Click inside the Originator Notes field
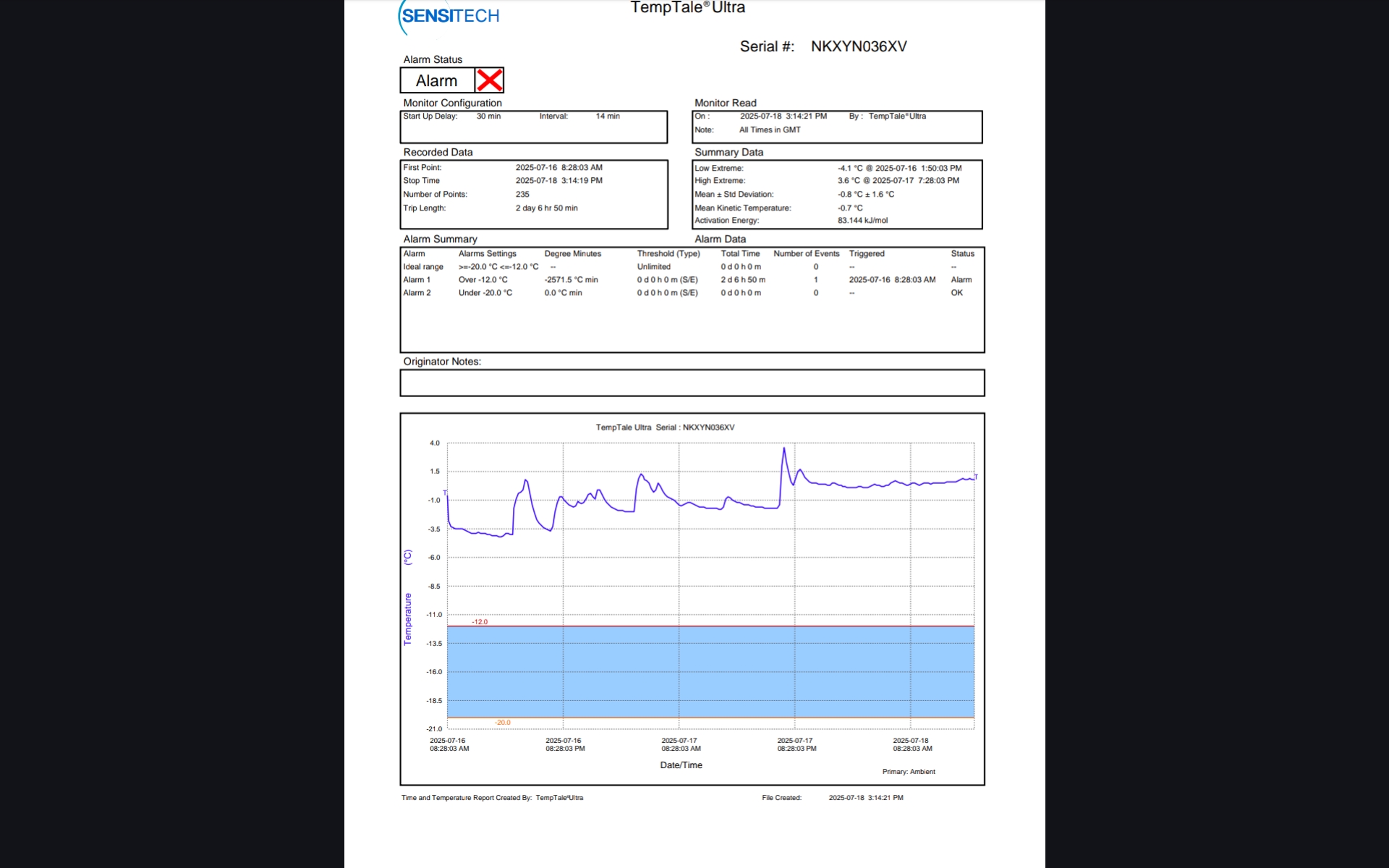This screenshot has height=868, width=1389. coord(692,383)
